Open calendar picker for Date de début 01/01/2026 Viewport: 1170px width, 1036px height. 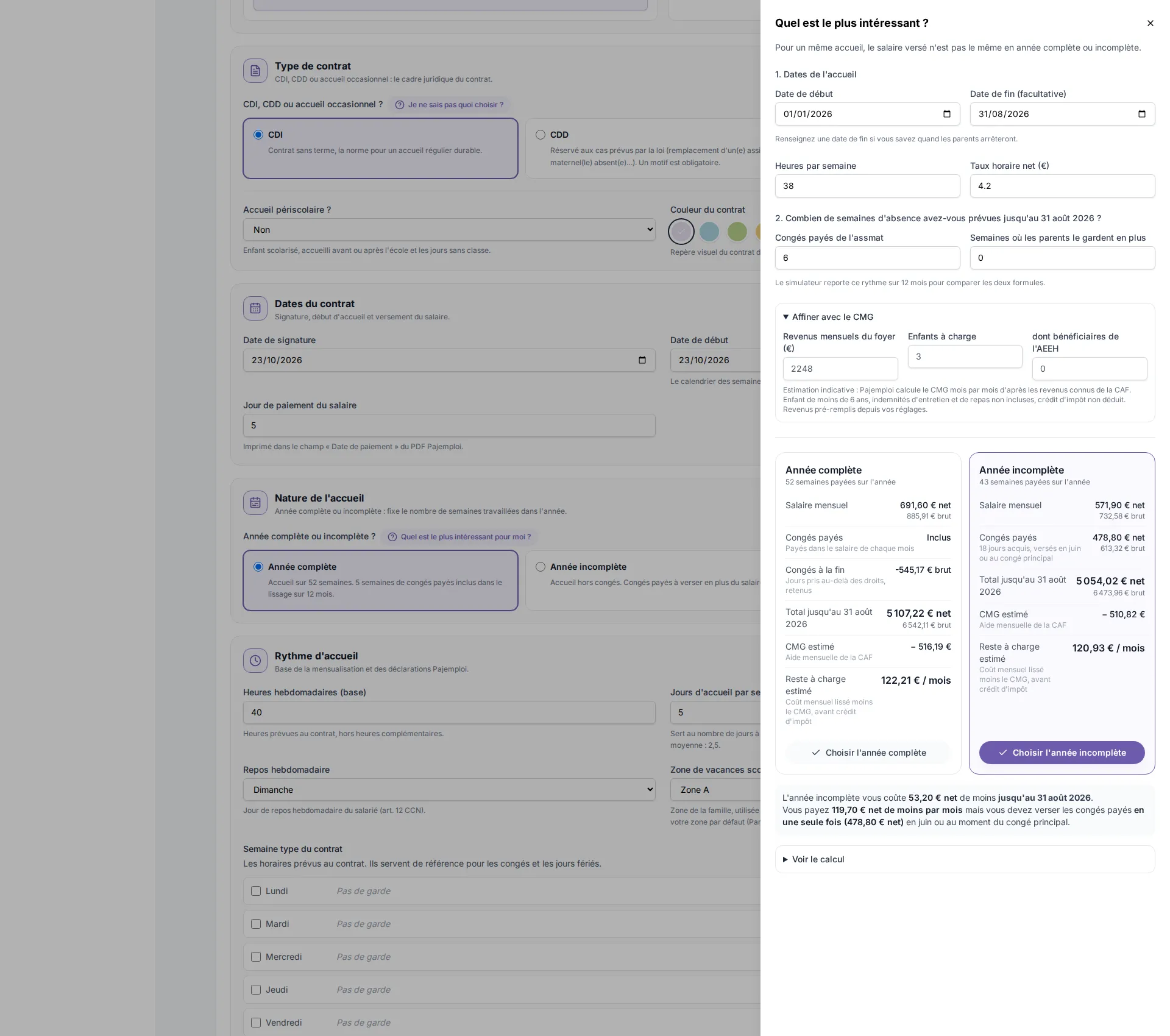(x=946, y=114)
